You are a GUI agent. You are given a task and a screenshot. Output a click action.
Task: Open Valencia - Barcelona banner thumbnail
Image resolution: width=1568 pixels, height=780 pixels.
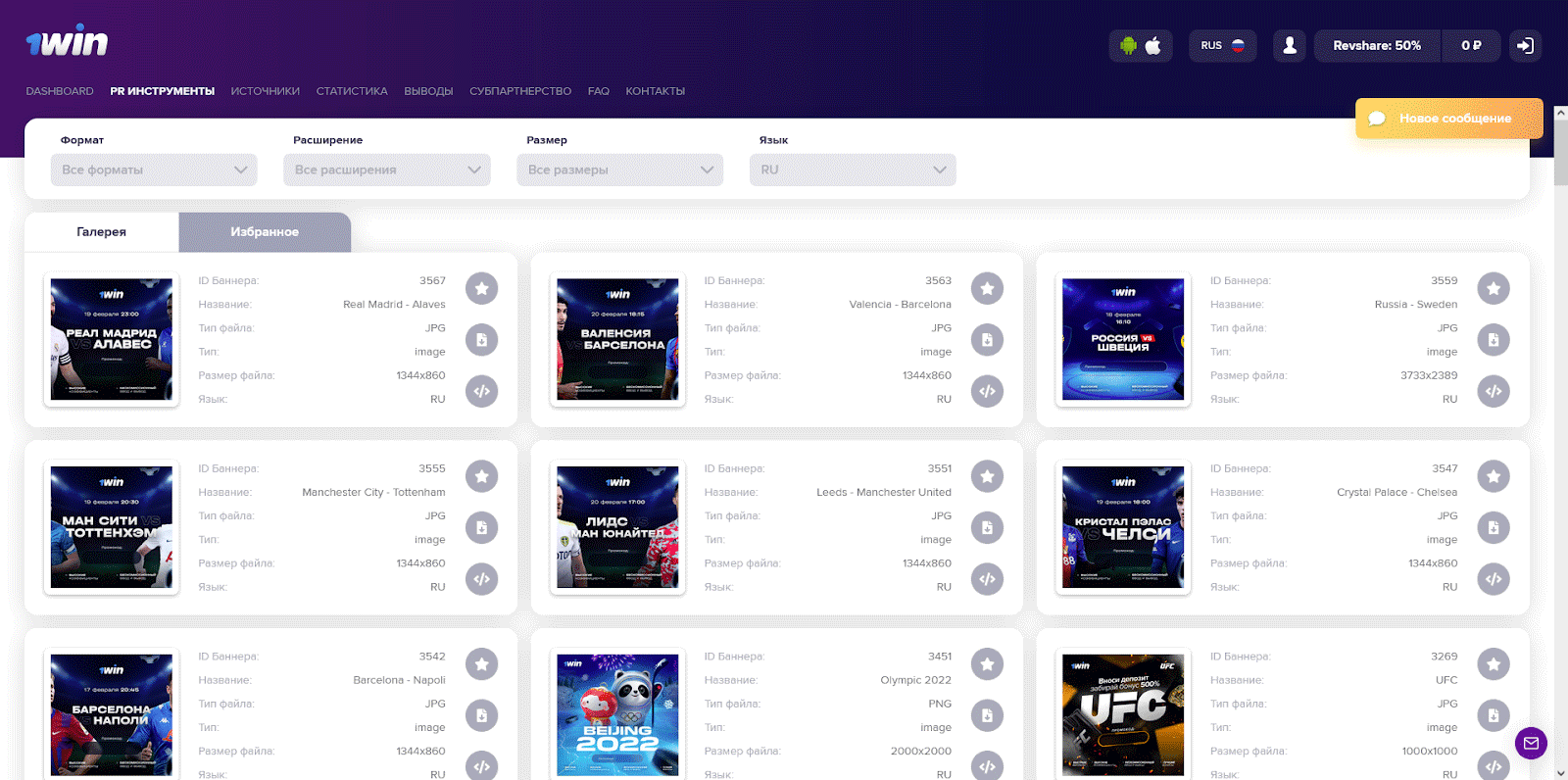pyautogui.click(x=617, y=339)
